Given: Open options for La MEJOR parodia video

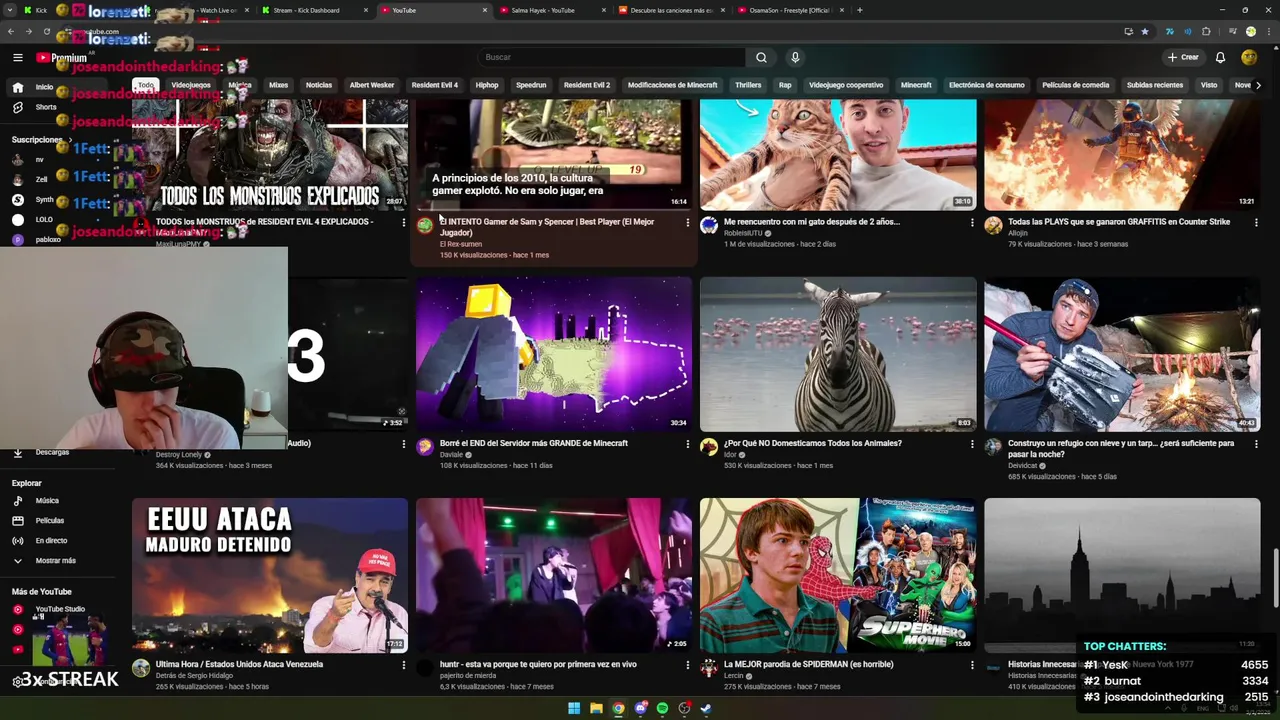Looking at the screenshot, I should pos(972,665).
